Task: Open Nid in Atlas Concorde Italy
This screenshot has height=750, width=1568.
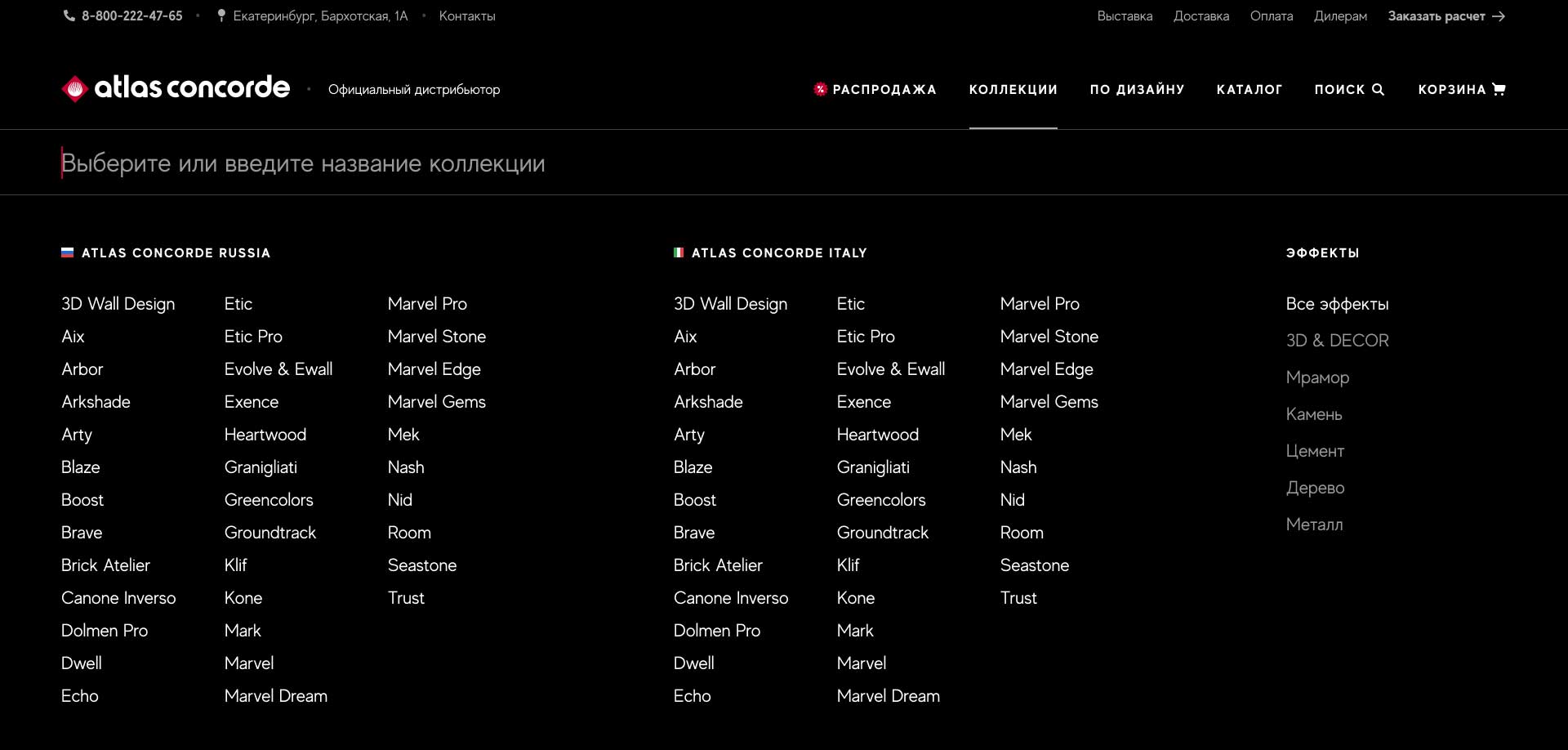Action: [x=1013, y=500]
